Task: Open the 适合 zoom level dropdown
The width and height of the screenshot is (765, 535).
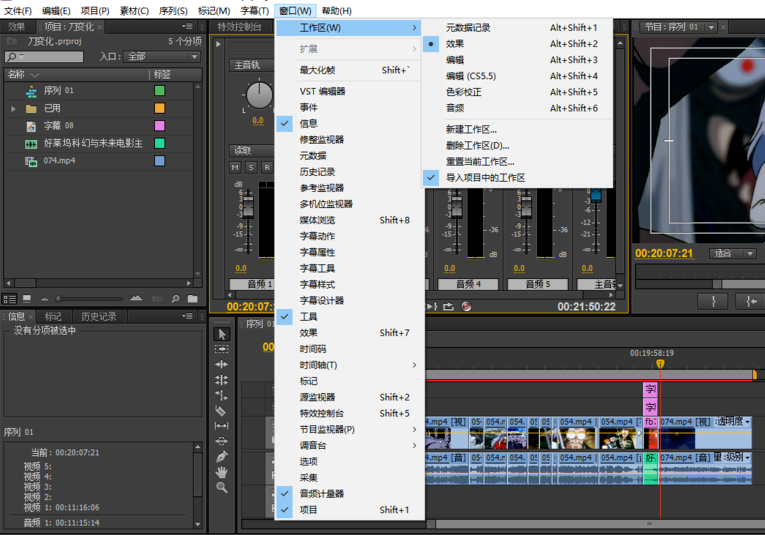Action: 733,253
